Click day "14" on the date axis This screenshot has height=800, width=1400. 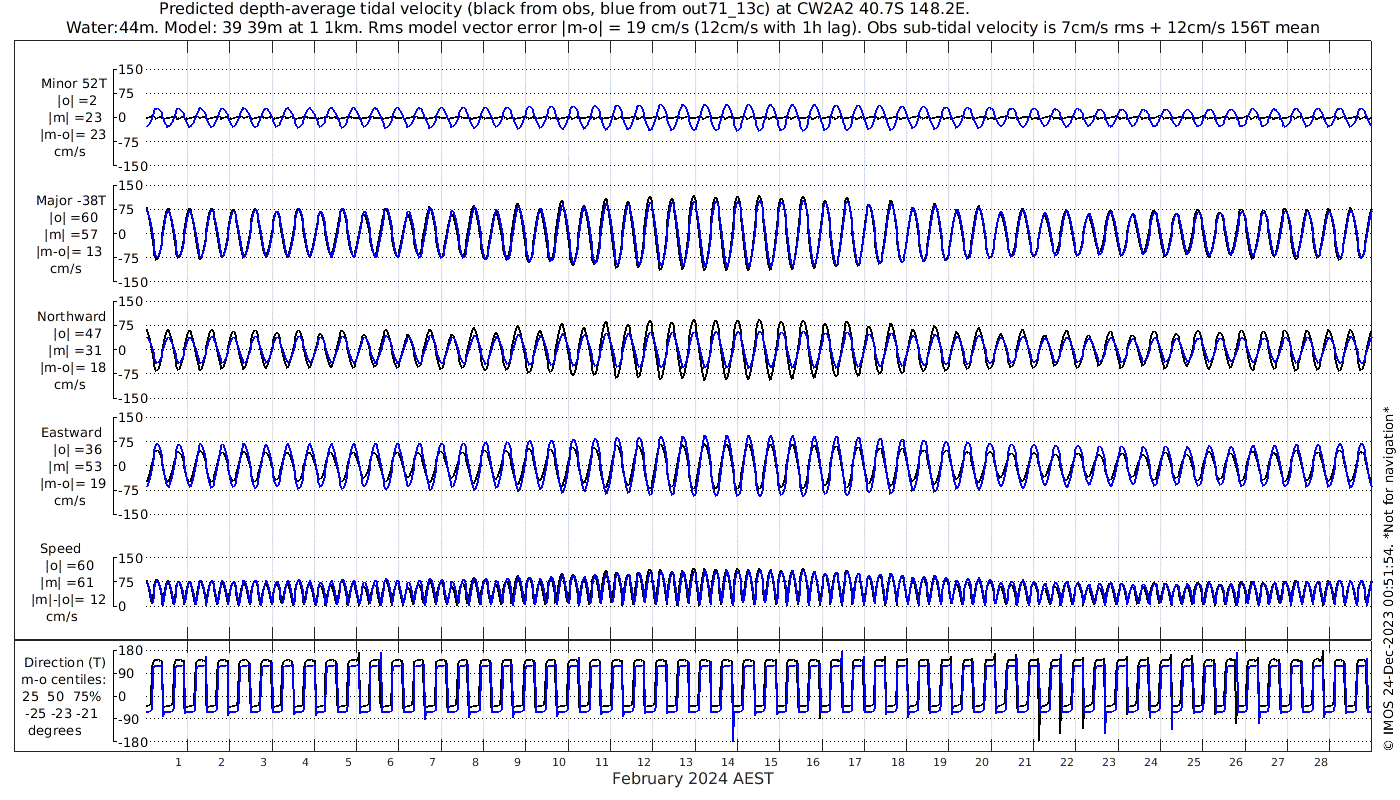[x=728, y=762]
